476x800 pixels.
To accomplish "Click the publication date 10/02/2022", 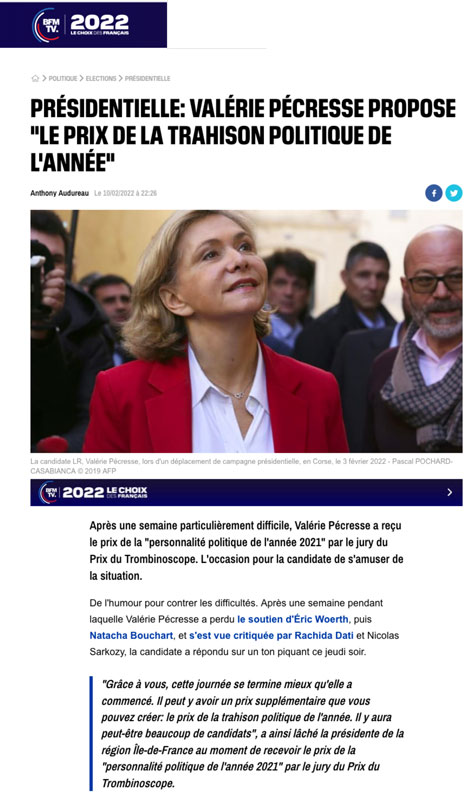I will tap(126, 193).
